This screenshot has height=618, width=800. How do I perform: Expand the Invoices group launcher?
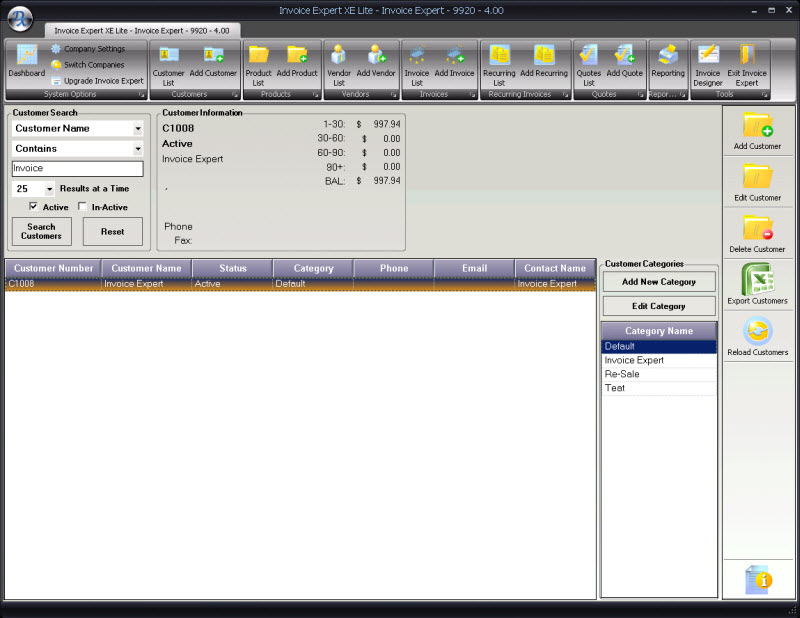pyautogui.click(x=472, y=95)
